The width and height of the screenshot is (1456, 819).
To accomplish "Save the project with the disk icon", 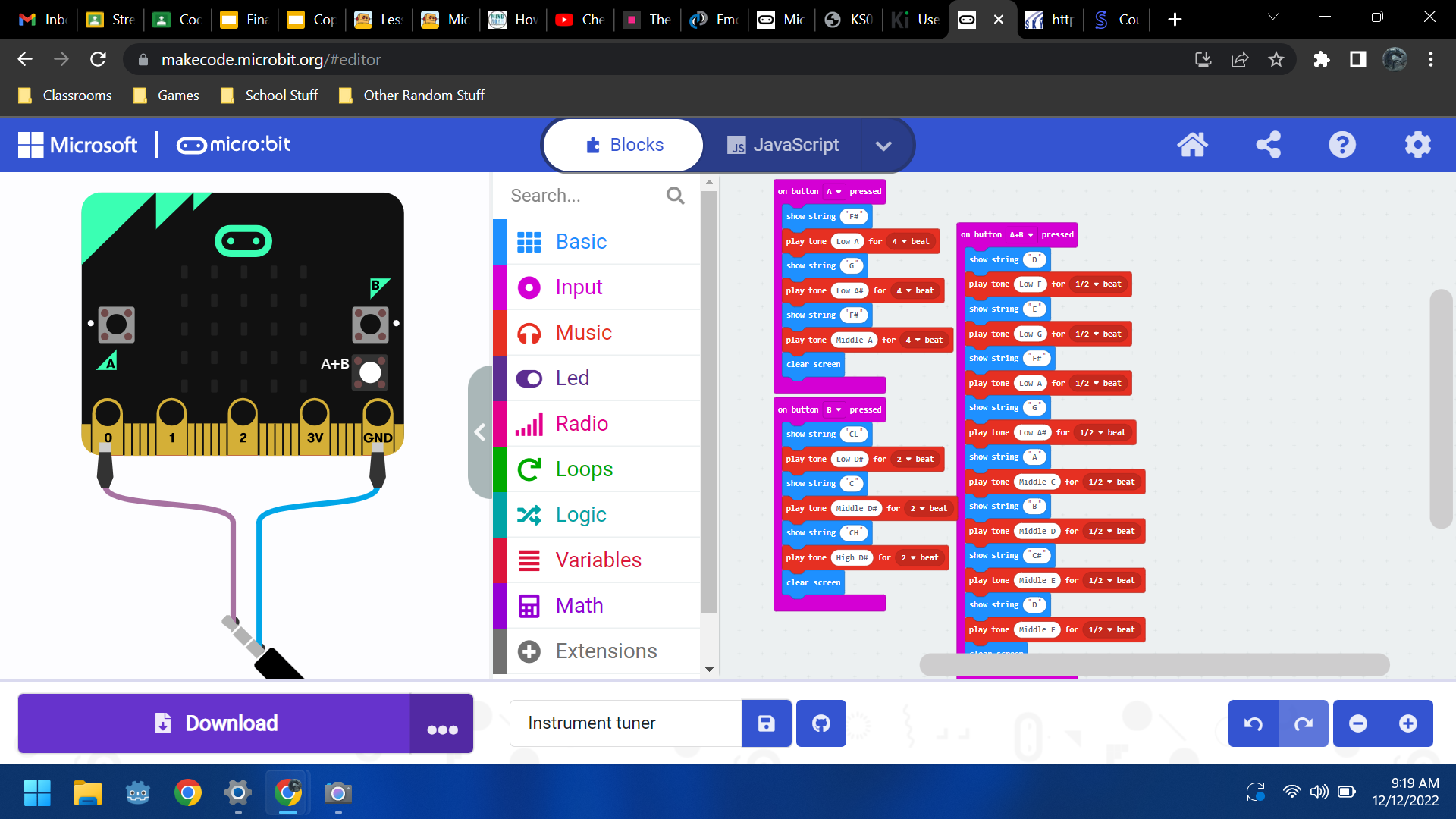I will click(766, 723).
